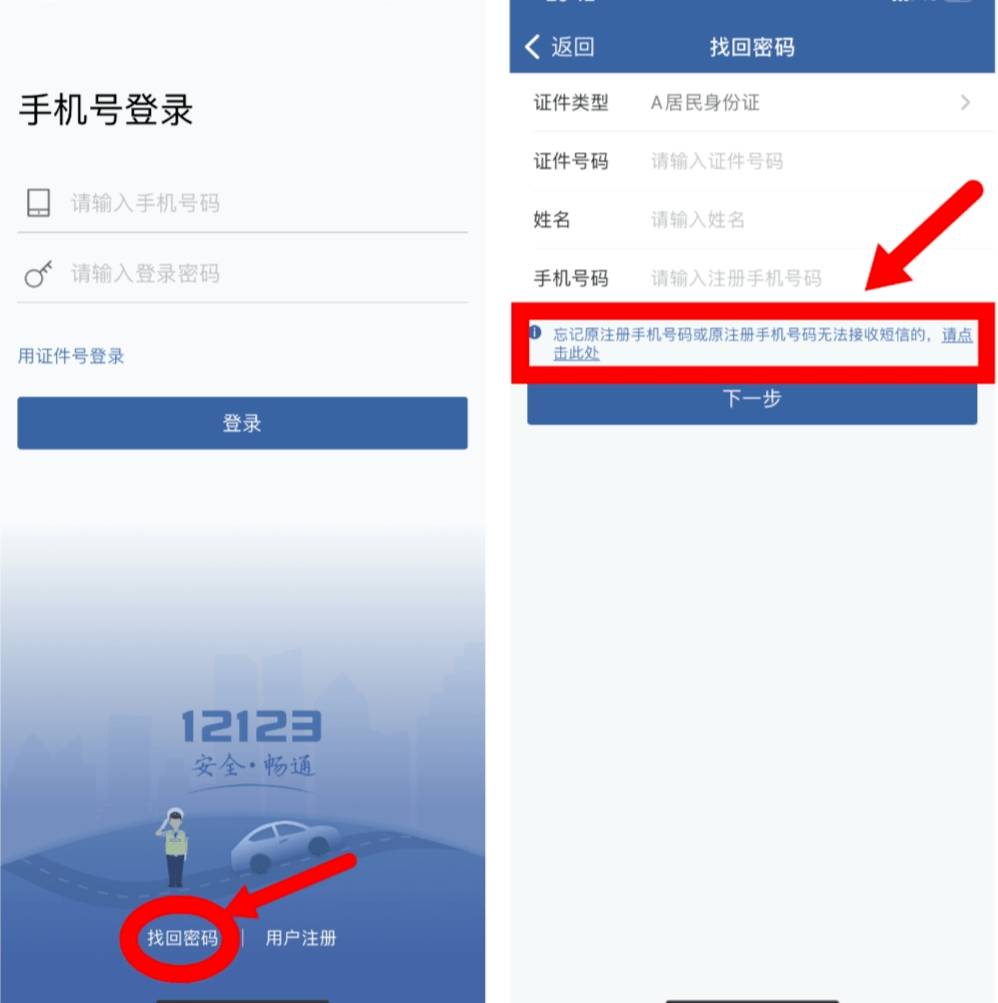This screenshot has height=1003, width=998.
Task: Tap the white car illustration
Action: (x=286, y=846)
